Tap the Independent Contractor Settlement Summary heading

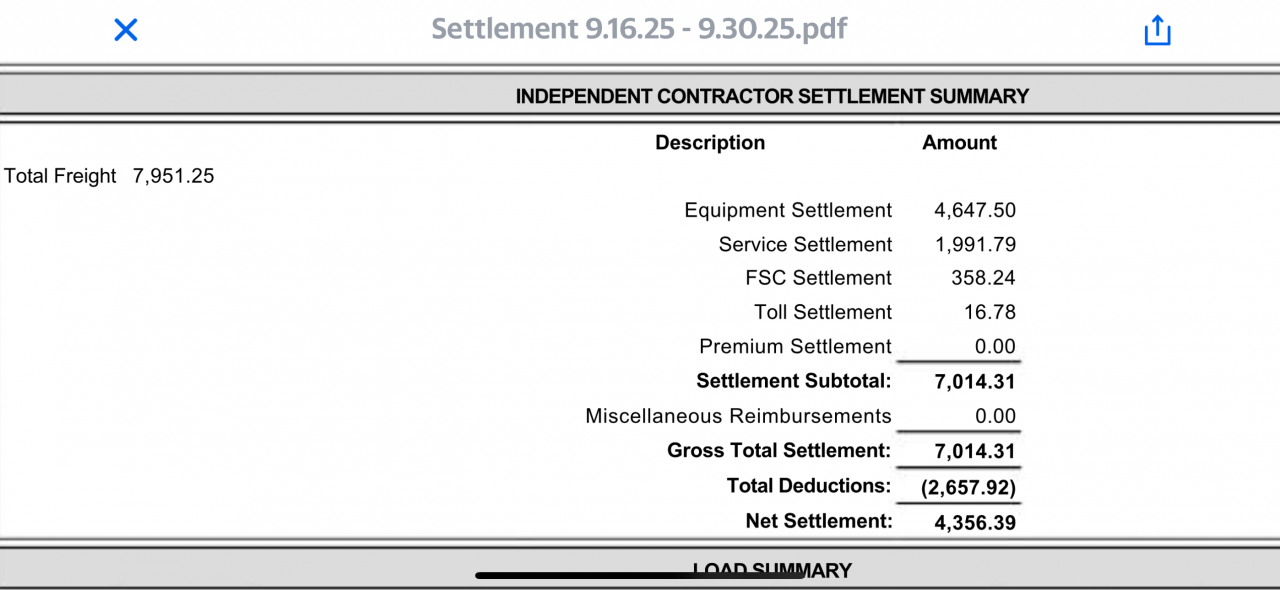(x=772, y=96)
